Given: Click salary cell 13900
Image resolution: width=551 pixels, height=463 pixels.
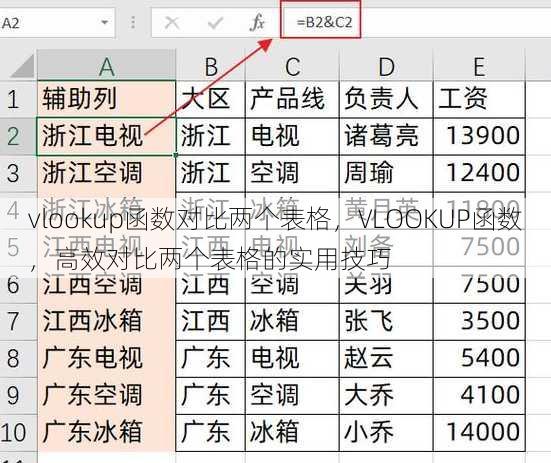Looking at the screenshot, I should 479,136.
